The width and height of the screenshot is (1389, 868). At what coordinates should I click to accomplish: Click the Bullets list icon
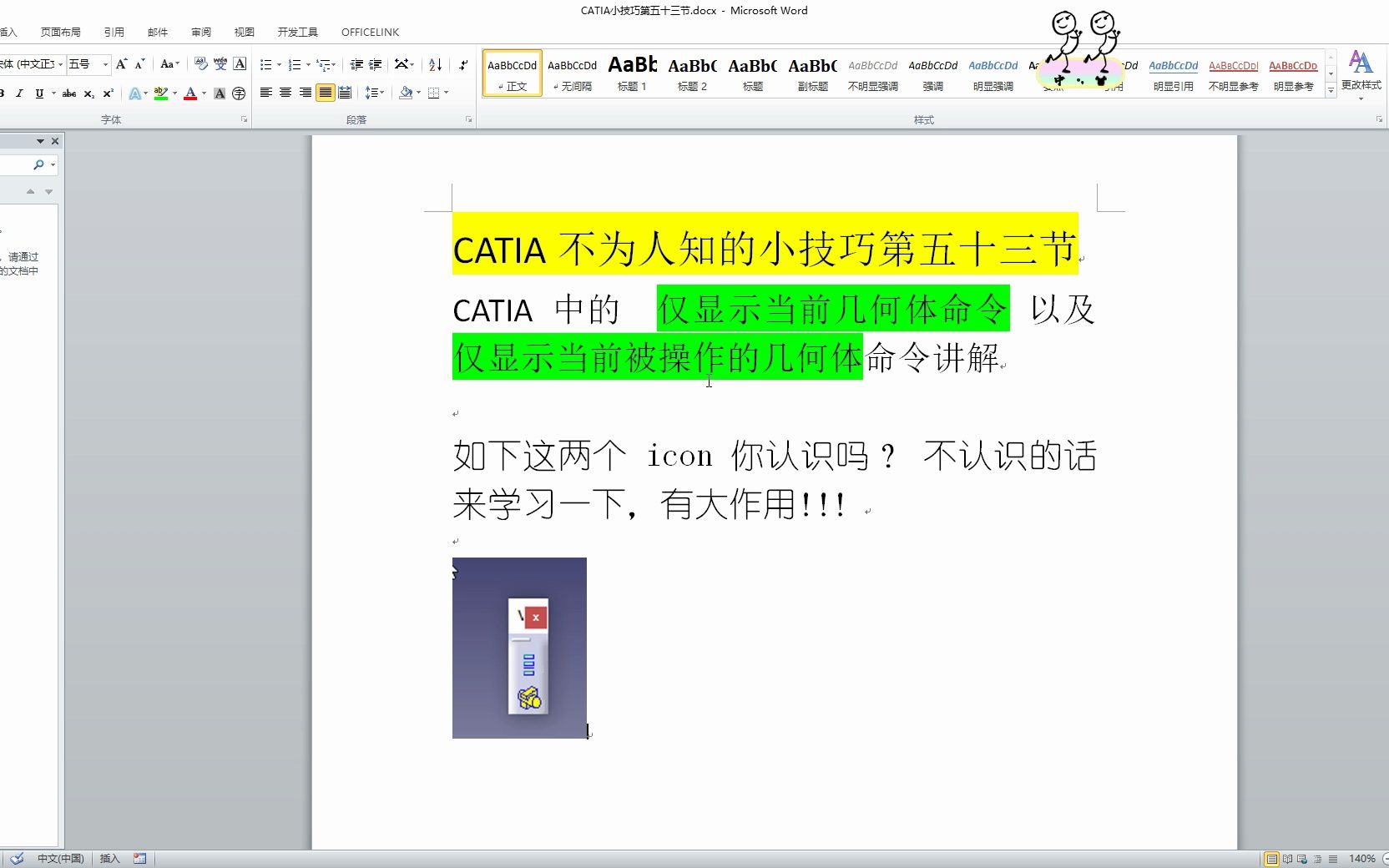[x=265, y=64]
